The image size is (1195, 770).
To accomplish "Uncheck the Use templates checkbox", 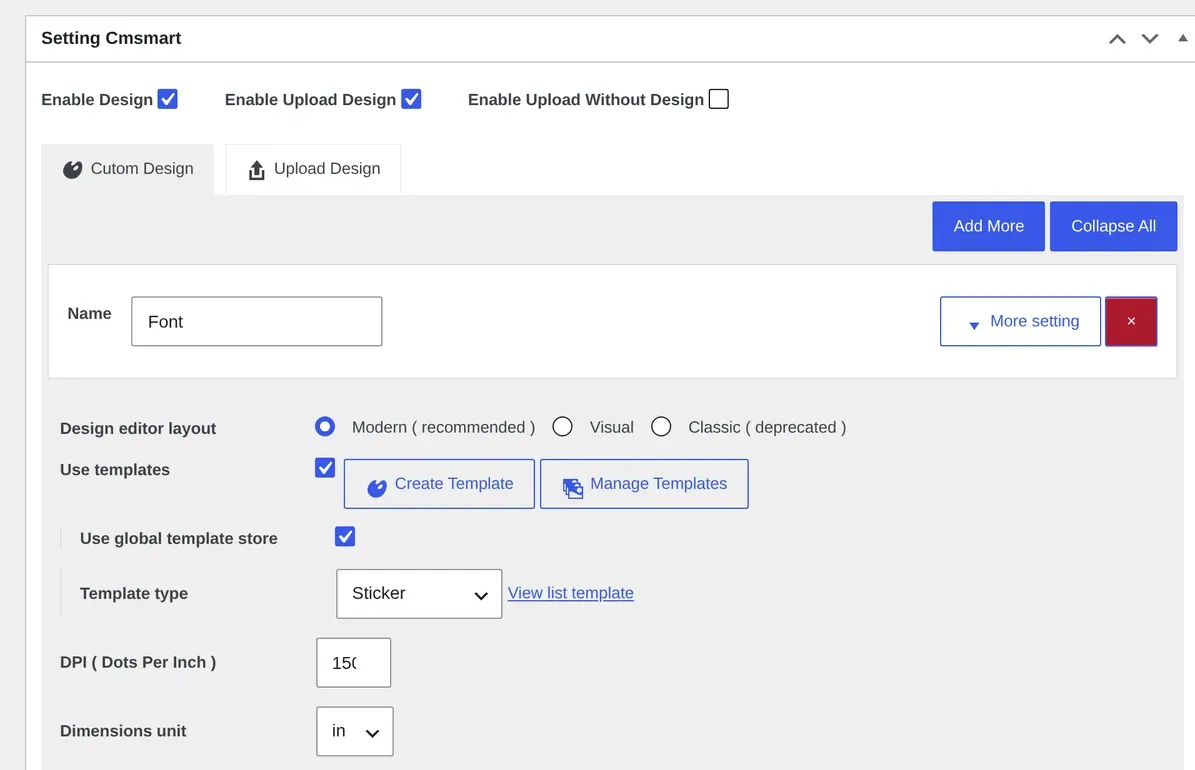I will pos(325,468).
